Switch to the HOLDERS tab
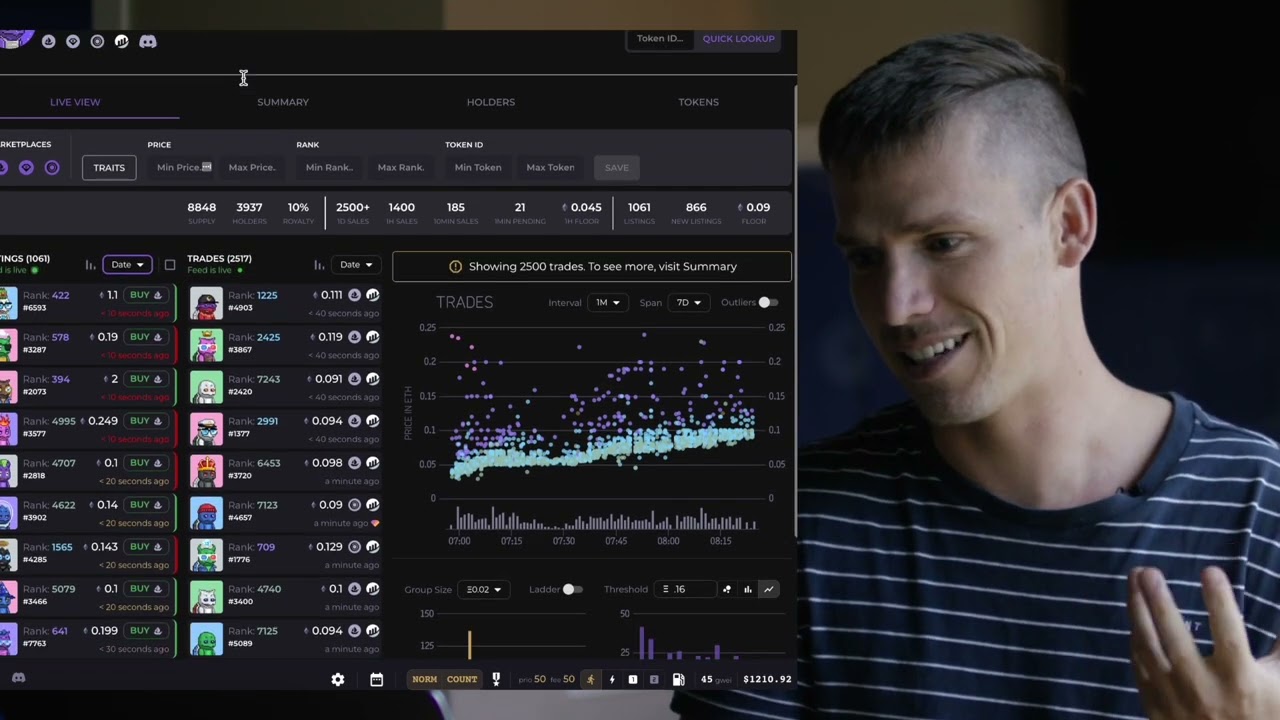1280x720 pixels. coord(491,102)
